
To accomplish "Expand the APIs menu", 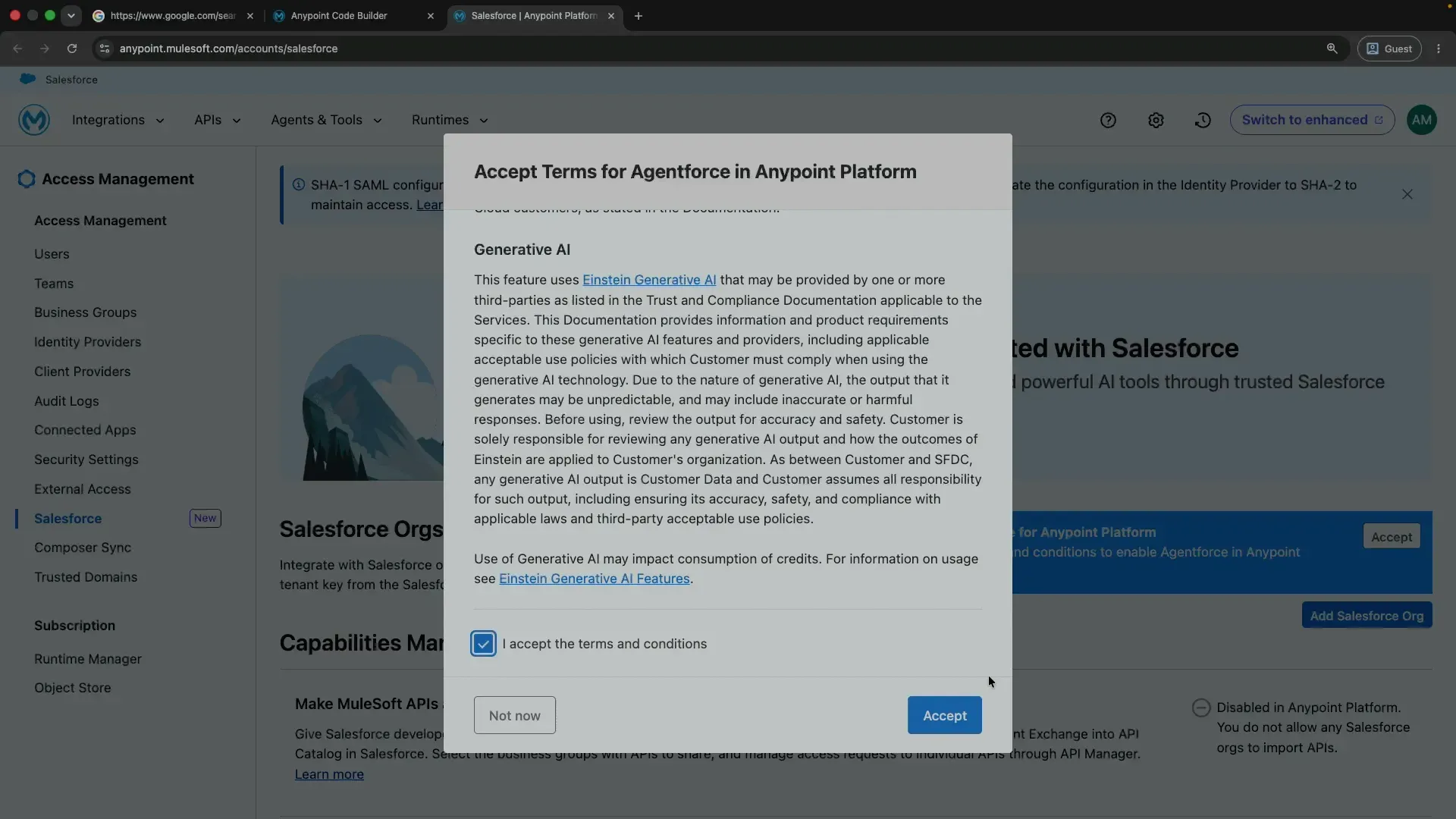I will pyautogui.click(x=218, y=120).
